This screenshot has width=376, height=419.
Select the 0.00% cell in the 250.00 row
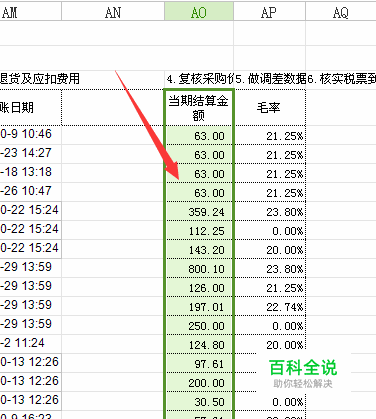click(270, 326)
